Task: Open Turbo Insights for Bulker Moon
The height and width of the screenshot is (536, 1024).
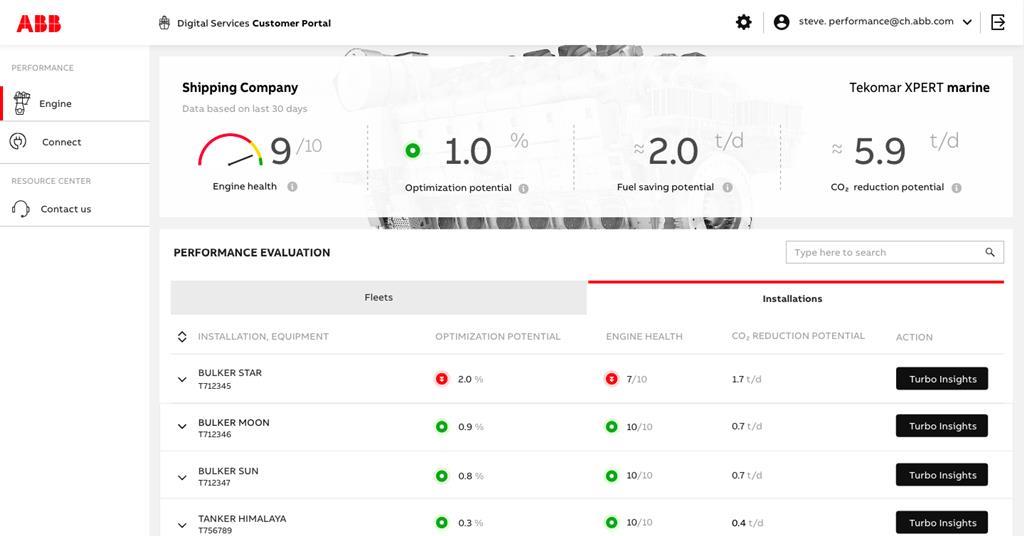Action: (942, 426)
